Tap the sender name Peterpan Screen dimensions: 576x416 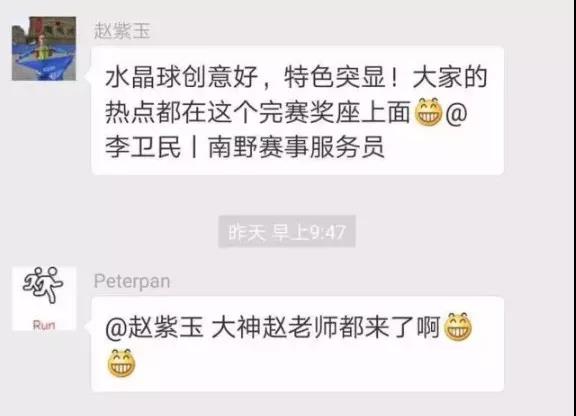coord(132,281)
